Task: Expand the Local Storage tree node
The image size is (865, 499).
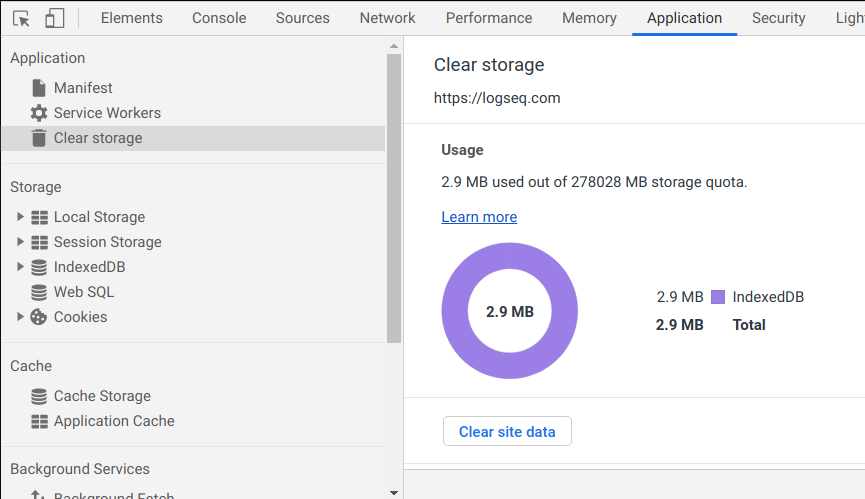Action: tap(20, 217)
